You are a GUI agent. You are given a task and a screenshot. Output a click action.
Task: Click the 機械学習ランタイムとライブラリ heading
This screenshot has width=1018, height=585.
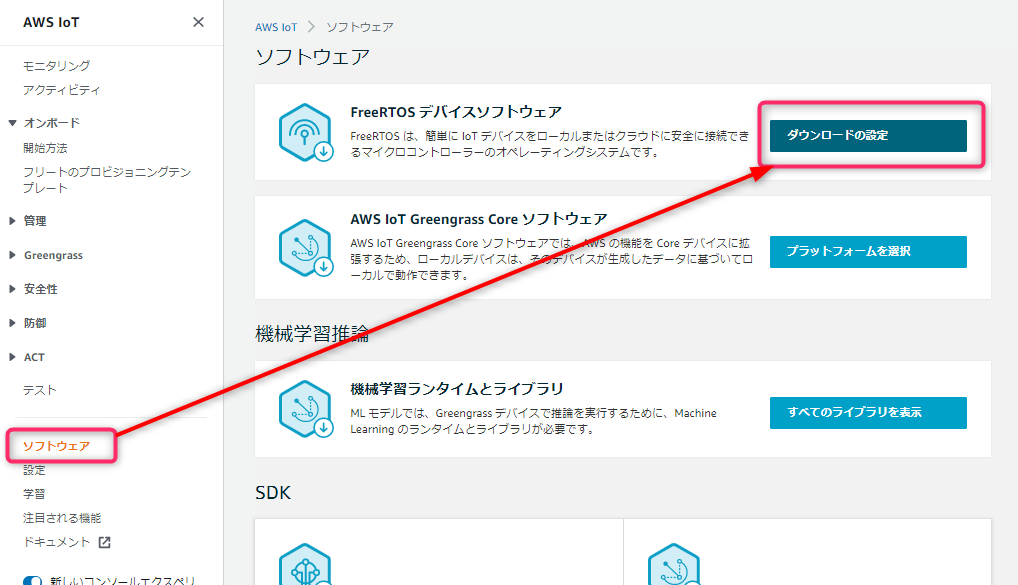[x=457, y=389]
